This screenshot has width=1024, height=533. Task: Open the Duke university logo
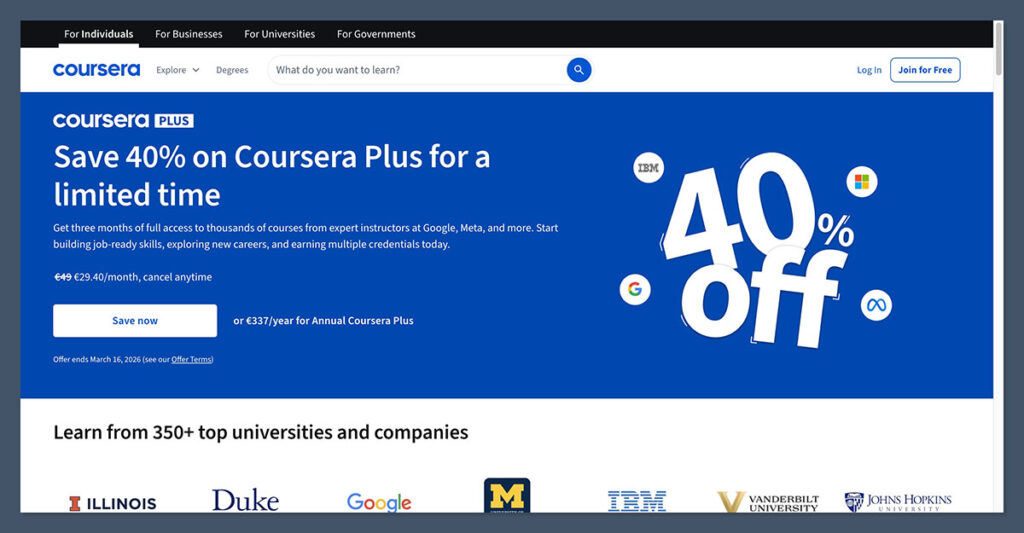click(x=246, y=500)
